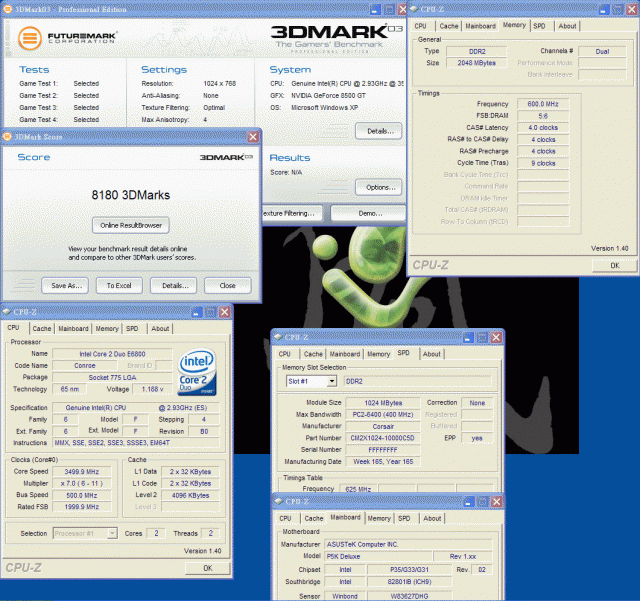Open Mainboard tab in processor CPU-Z window
Image resolution: width=640 pixels, height=601 pixels.
[73, 329]
